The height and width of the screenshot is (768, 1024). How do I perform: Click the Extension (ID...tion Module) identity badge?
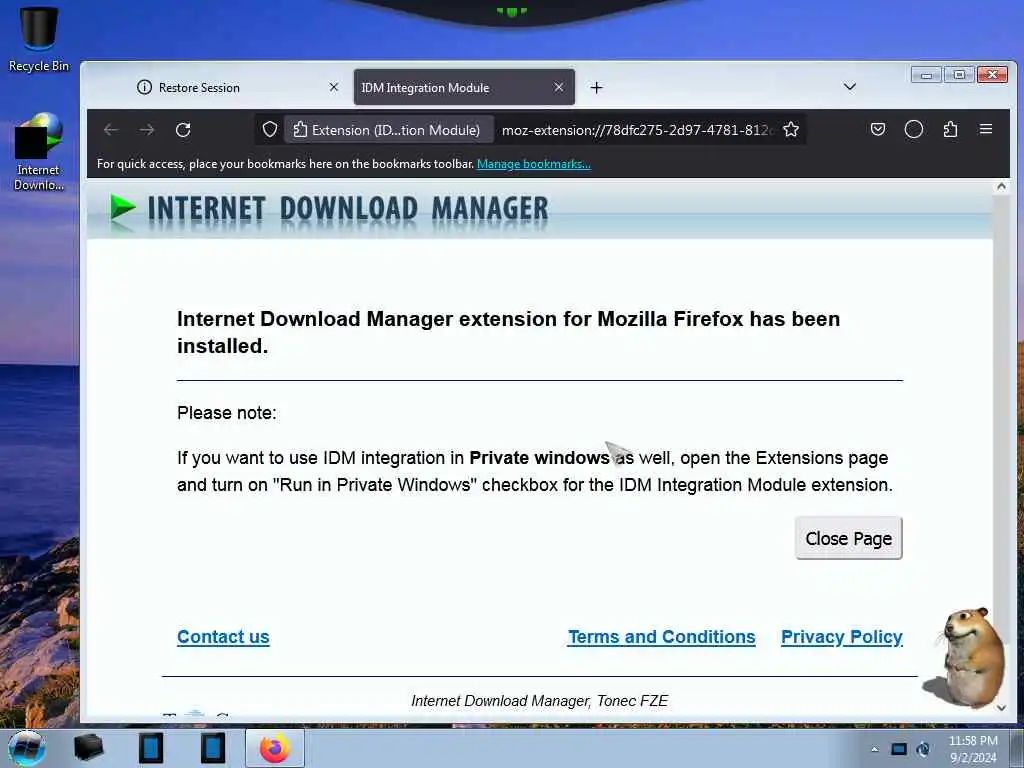[x=388, y=130]
